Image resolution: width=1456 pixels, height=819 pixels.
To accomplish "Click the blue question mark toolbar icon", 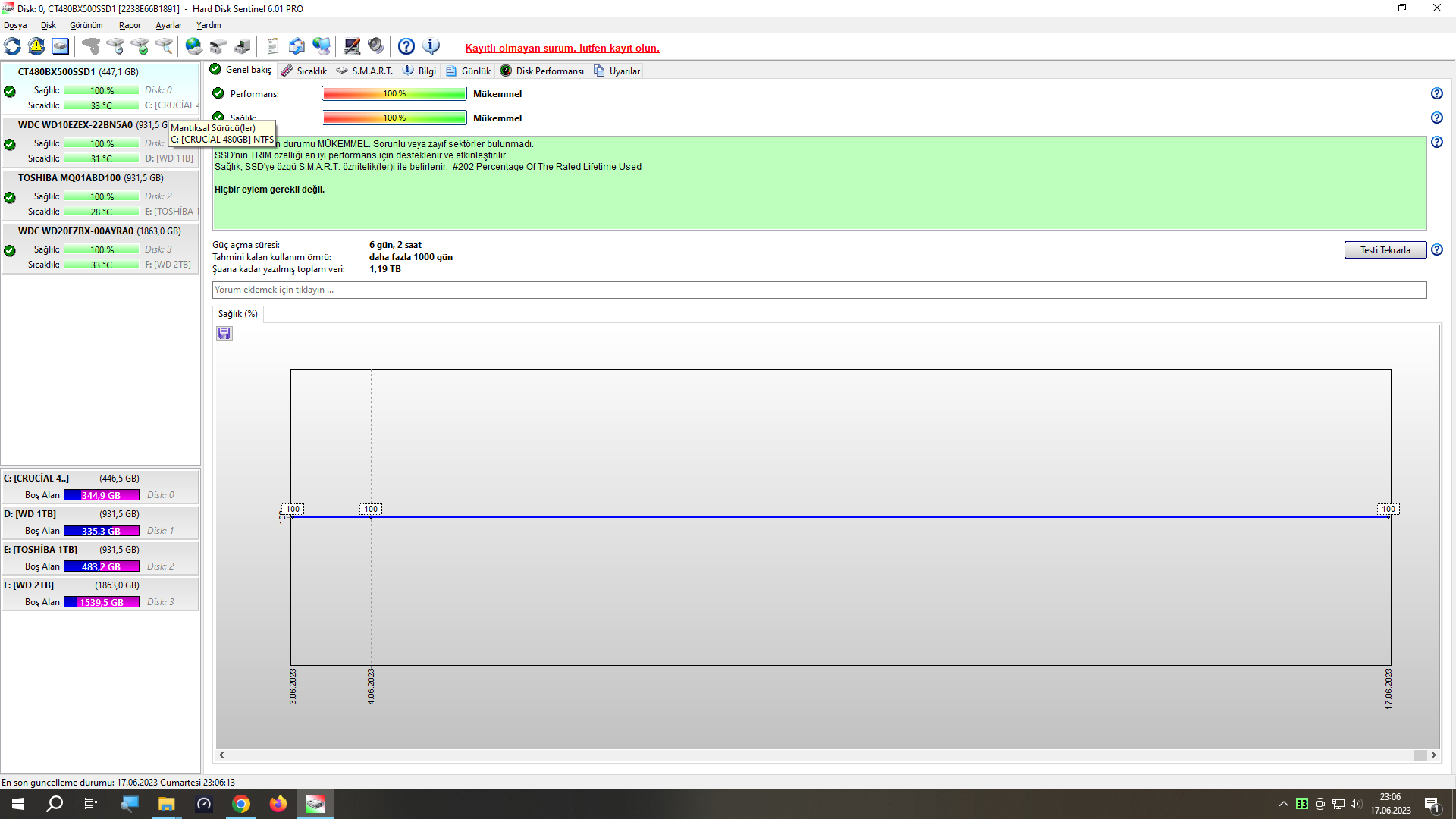I will 406,47.
